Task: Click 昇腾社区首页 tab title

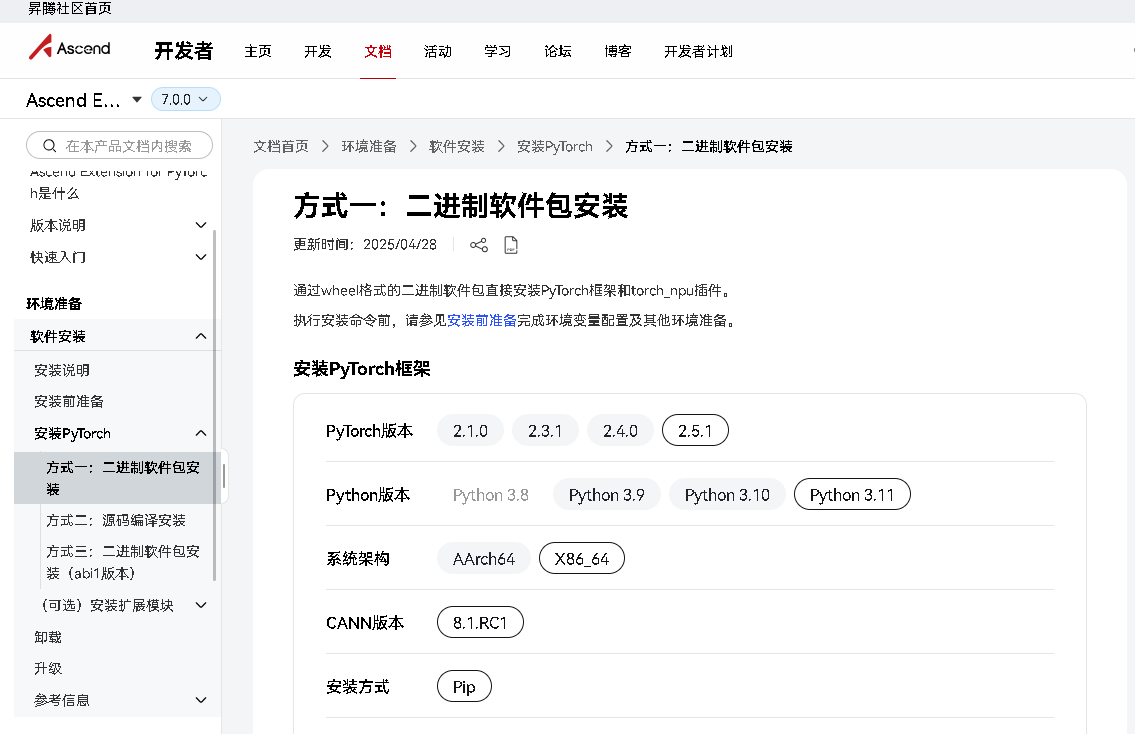Action: pyautogui.click(x=69, y=9)
